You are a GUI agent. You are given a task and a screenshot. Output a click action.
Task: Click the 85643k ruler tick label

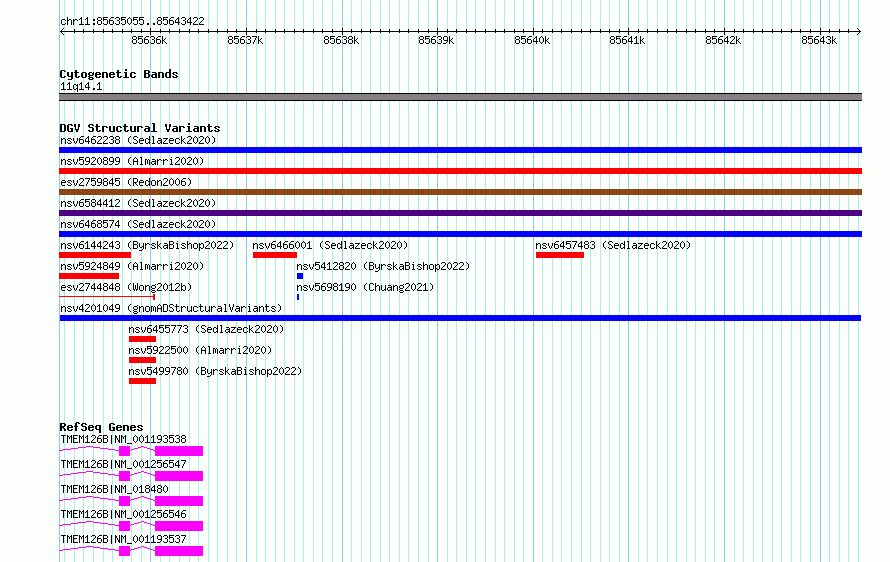(x=819, y=40)
